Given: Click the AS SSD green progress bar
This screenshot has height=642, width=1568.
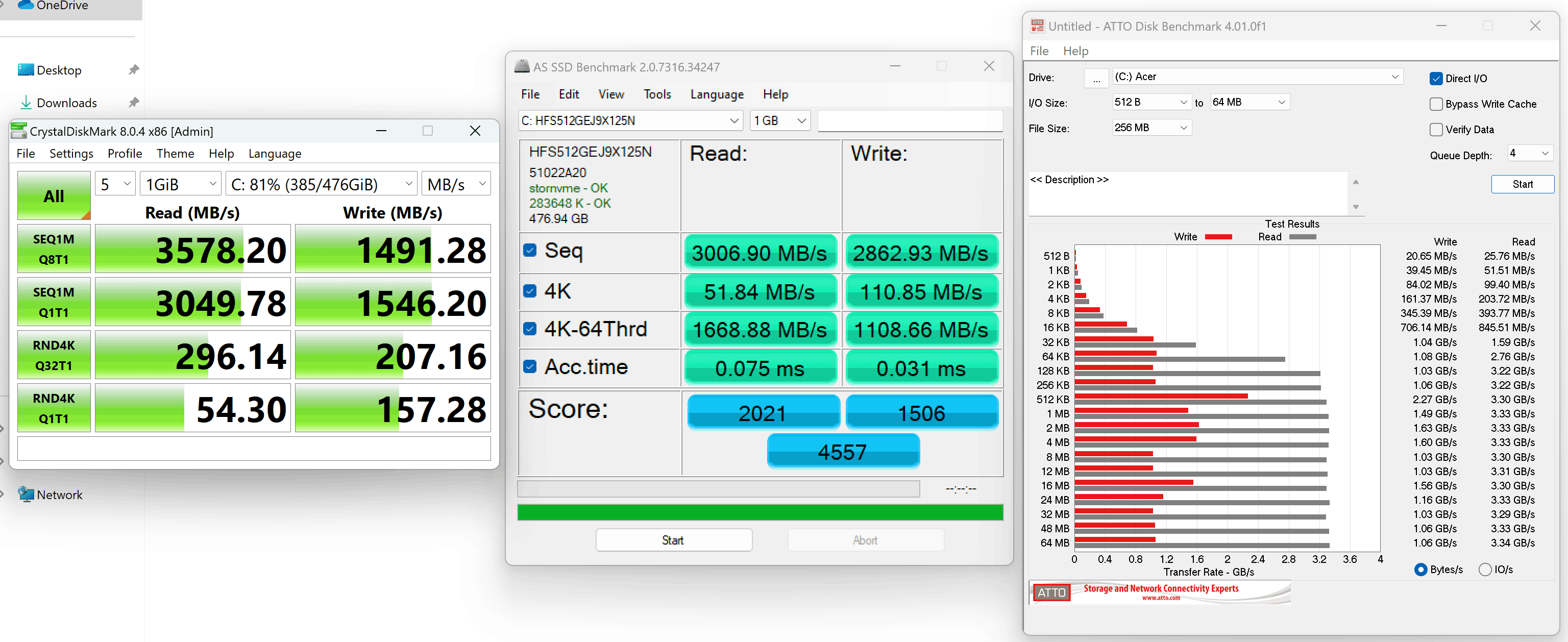Looking at the screenshot, I should point(759,512).
